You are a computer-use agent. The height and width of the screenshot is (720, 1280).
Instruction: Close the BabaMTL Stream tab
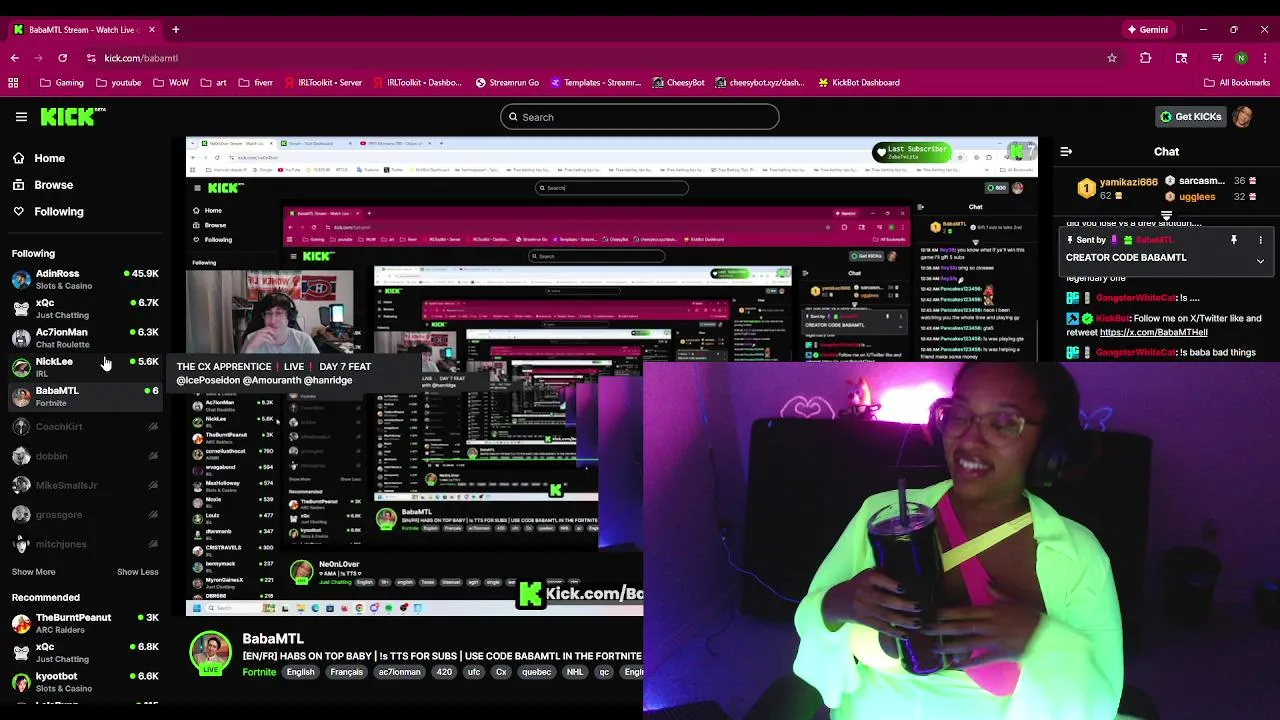point(152,29)
